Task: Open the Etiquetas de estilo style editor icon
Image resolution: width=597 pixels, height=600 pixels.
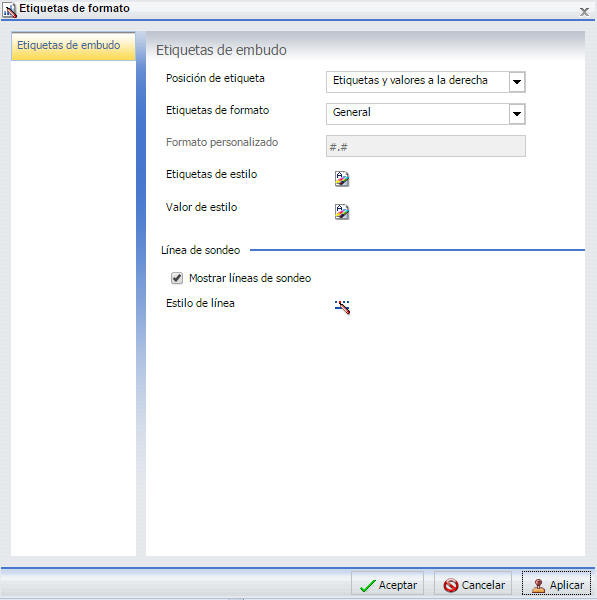Action: pyautogui.click(x=342, y=179)
